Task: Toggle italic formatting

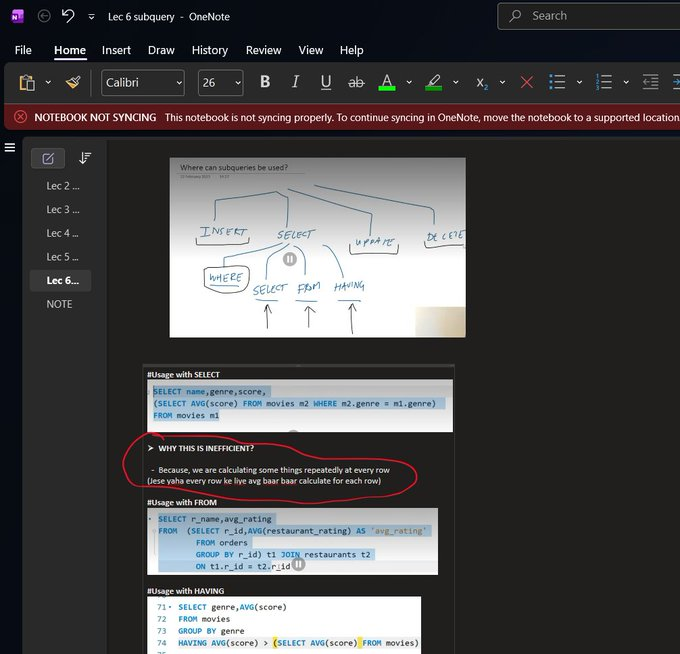Action: [295, 82]
